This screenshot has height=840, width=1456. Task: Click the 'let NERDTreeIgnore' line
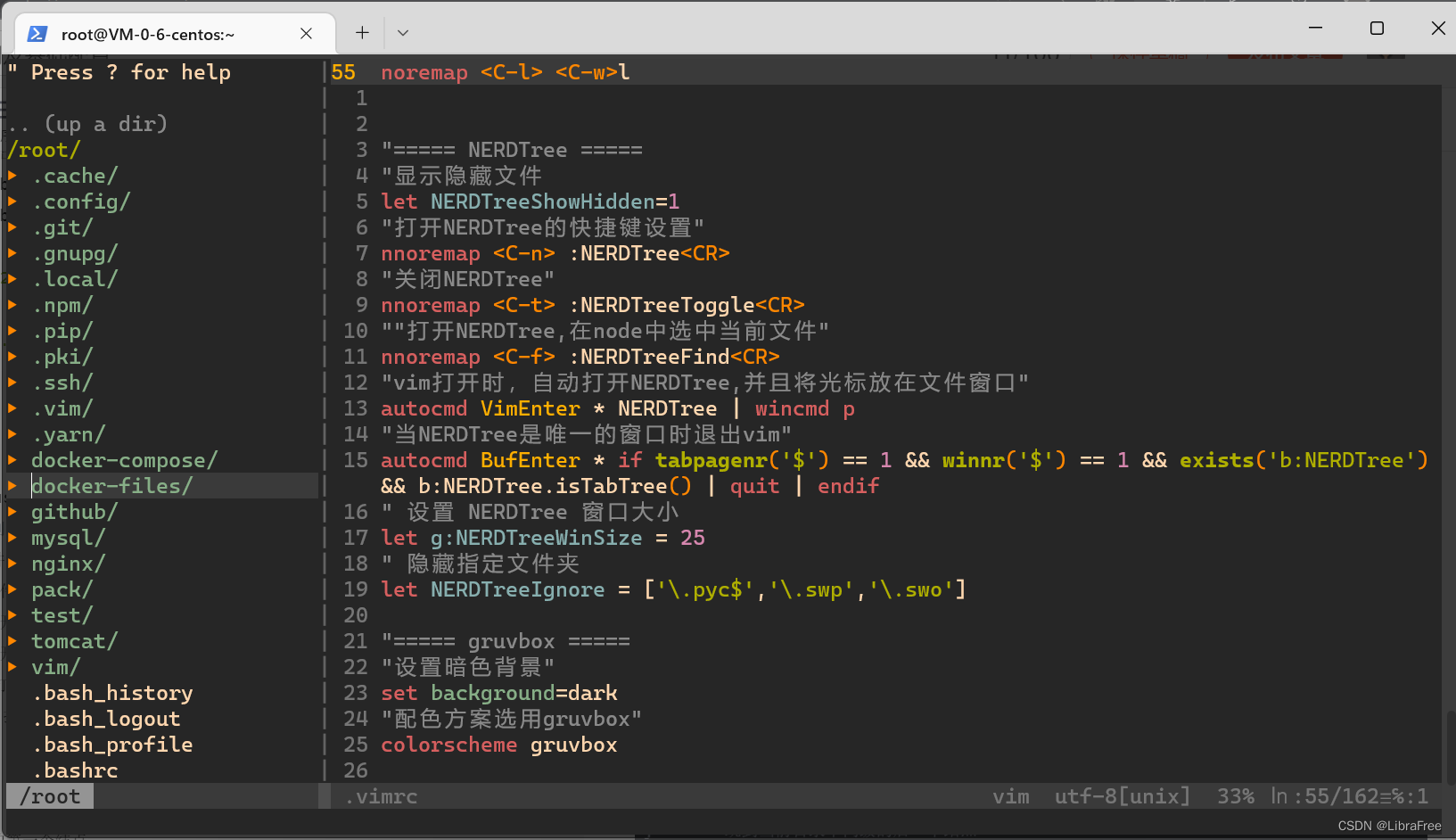point(673,589)
